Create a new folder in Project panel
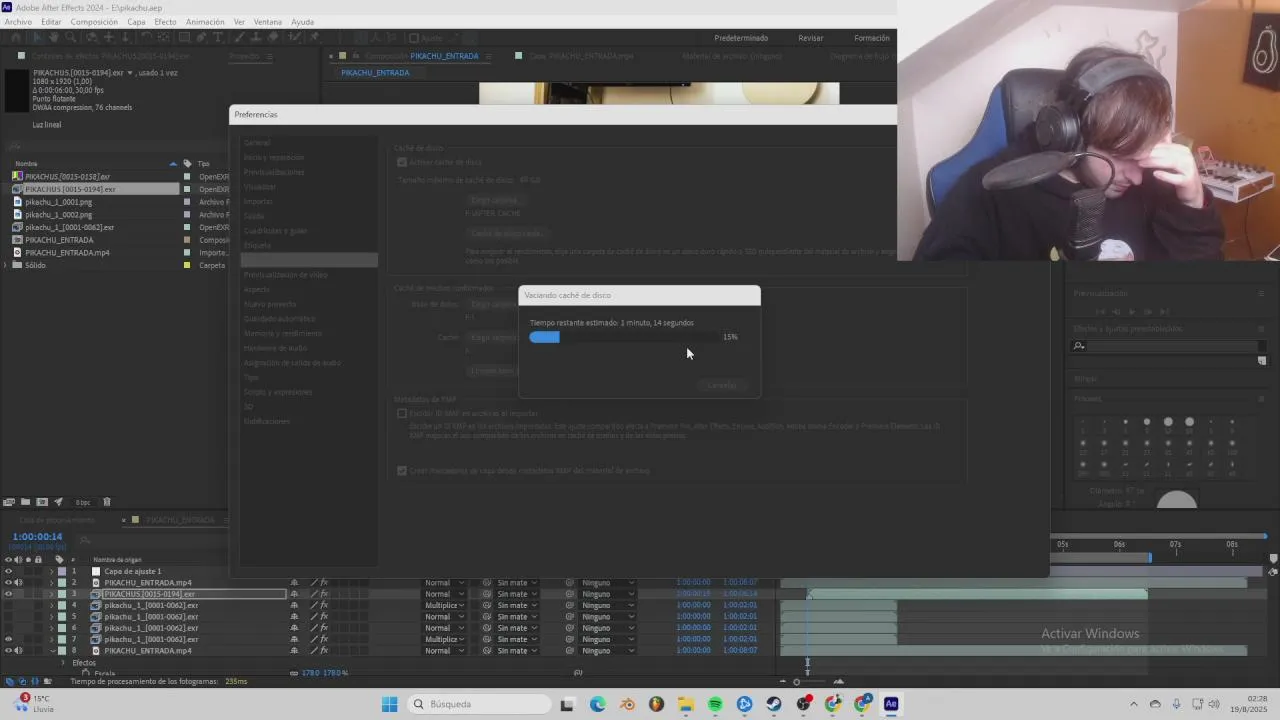1280x720 pixels. click(x=26, y=502)
